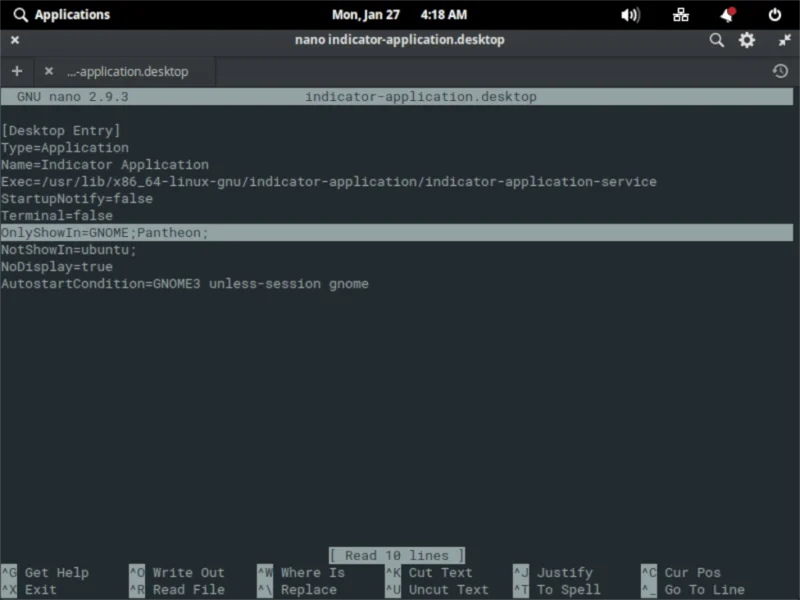Click the Terminal=false line
800x600 pixels.
pos(57,215)
